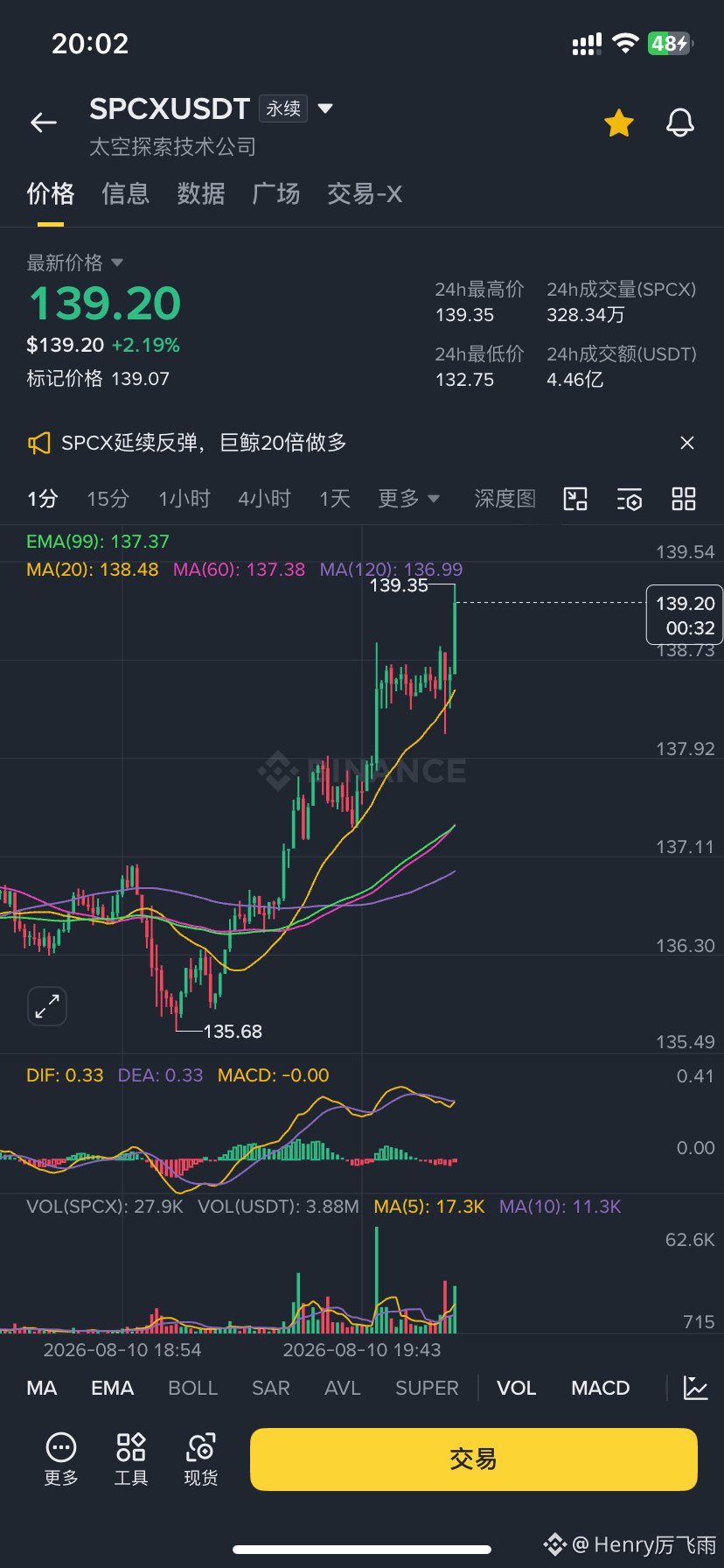Go back using the left arrow
The height and width of the screenshot is (1568, 724).
tap(44, 123)
